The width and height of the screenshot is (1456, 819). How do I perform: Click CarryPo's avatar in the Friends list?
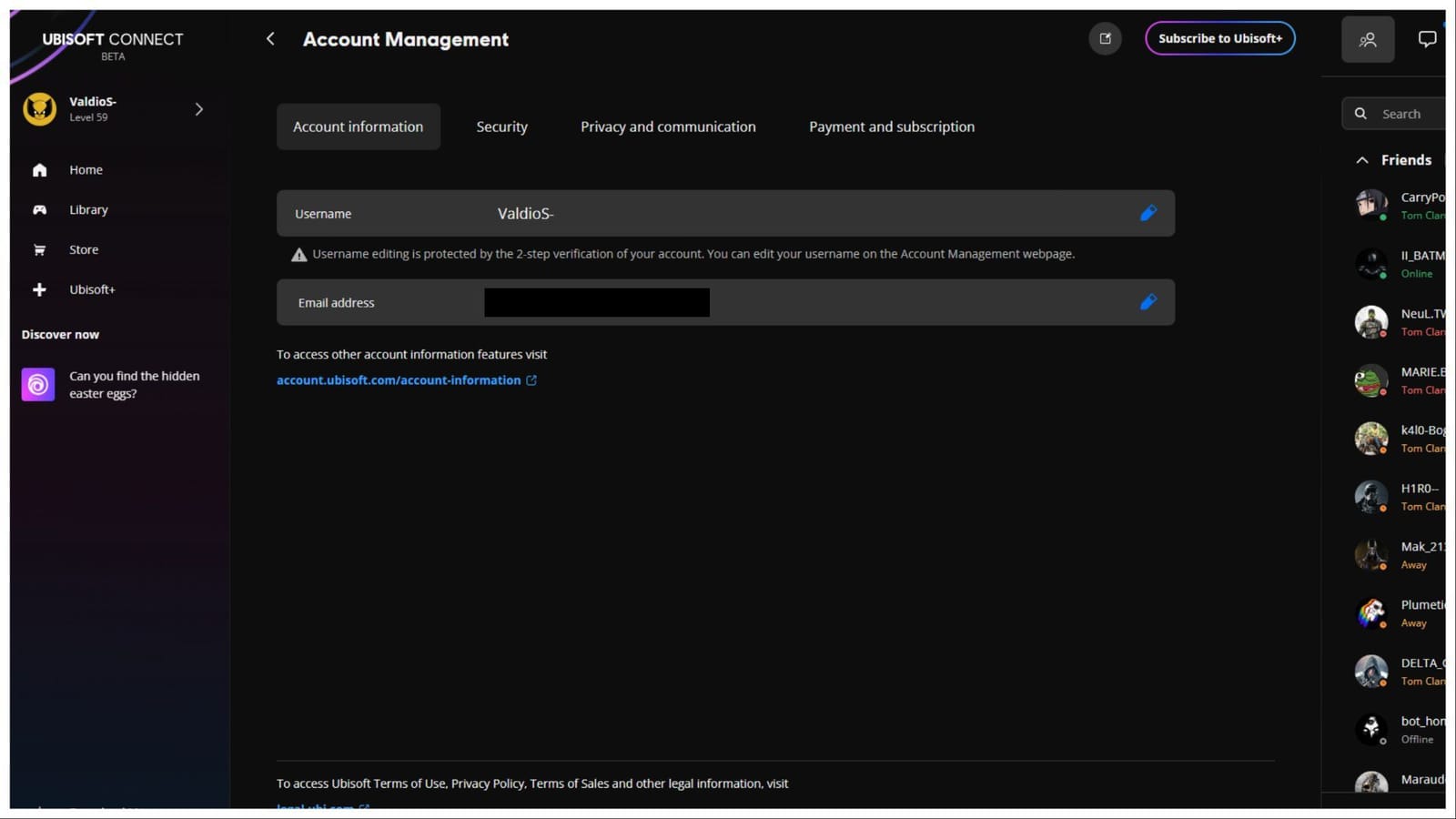[1371, 205]
